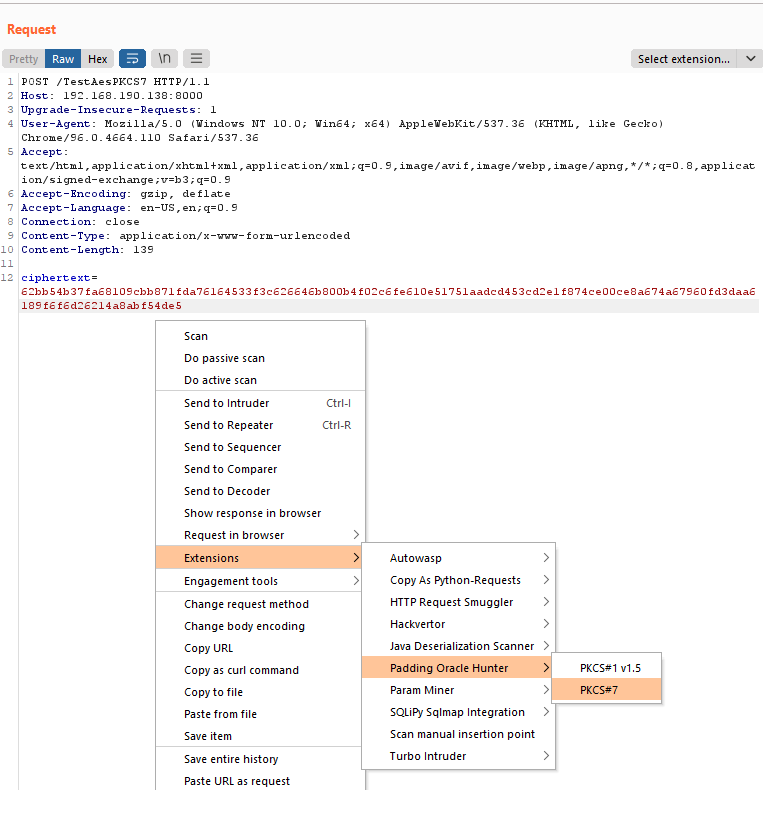
Task: Expand HTTP Request Smuggler submenu
Action: pos(458,601)
